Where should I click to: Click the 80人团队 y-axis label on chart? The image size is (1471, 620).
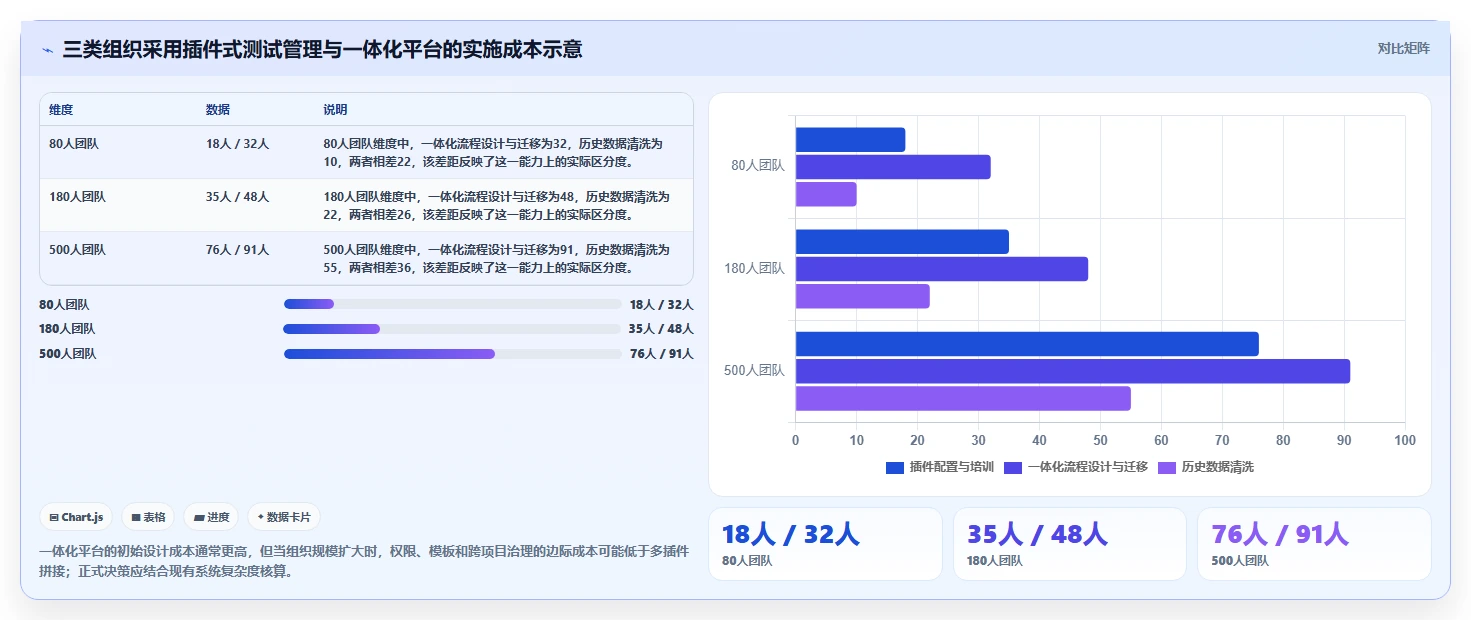[758, 166]
